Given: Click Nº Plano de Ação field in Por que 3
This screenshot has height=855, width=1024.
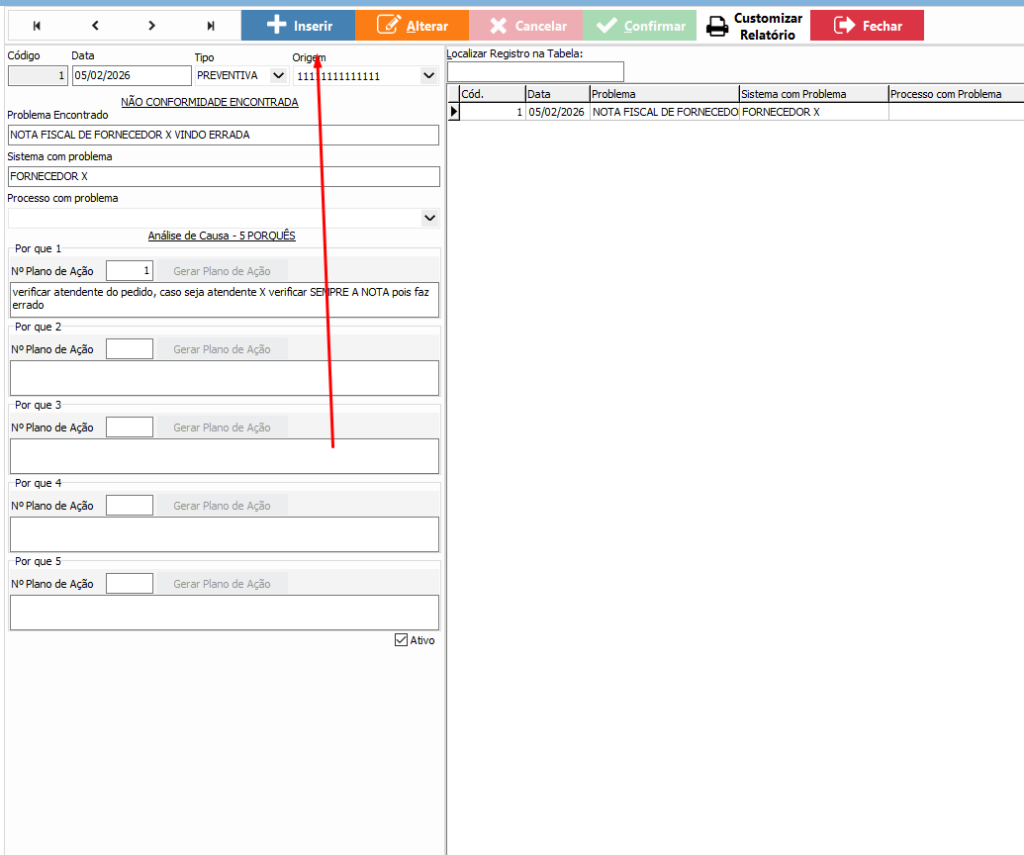Looking at the screenshot, I should click(129, 427).
